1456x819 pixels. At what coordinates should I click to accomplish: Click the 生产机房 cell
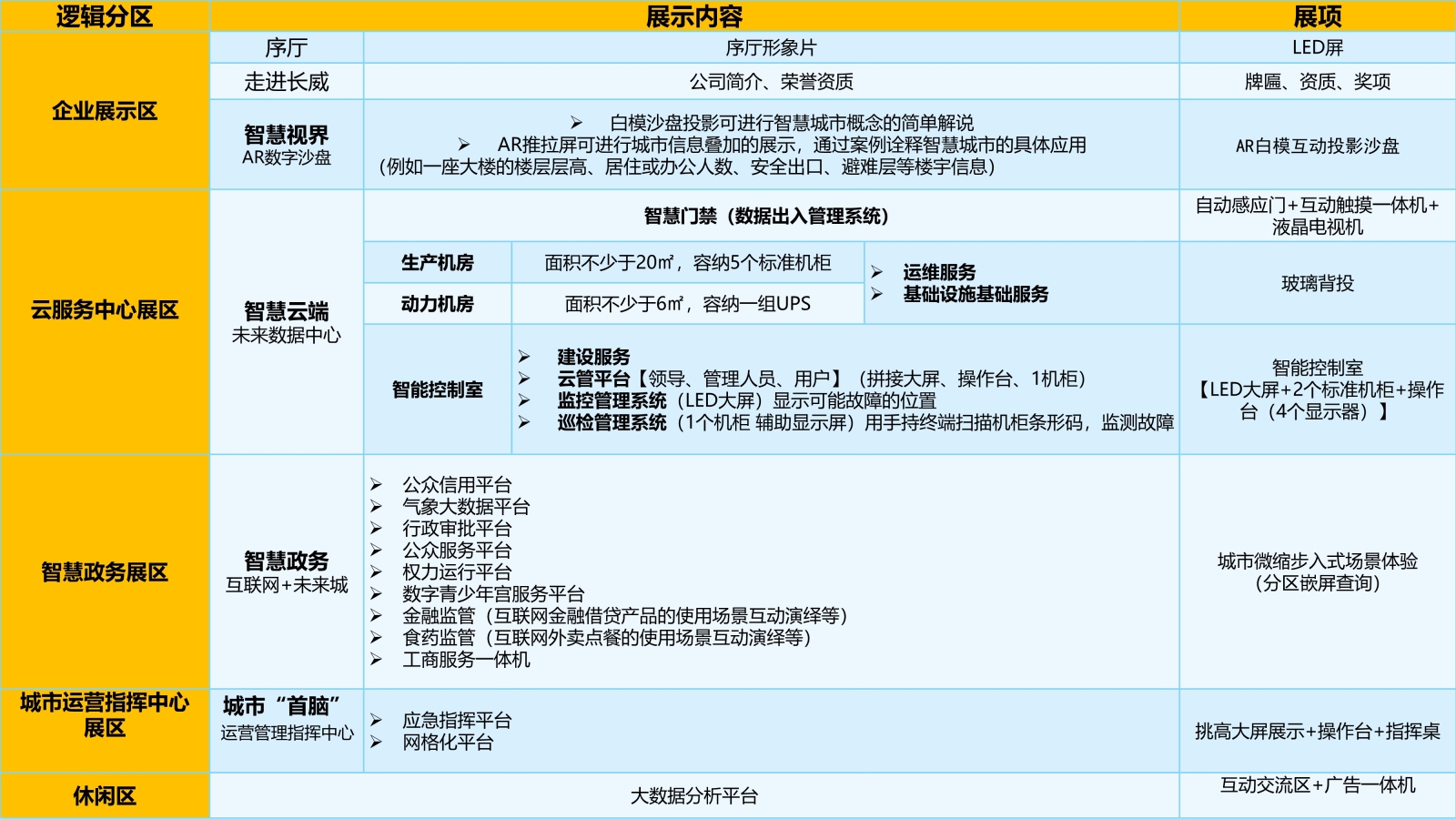438,262
